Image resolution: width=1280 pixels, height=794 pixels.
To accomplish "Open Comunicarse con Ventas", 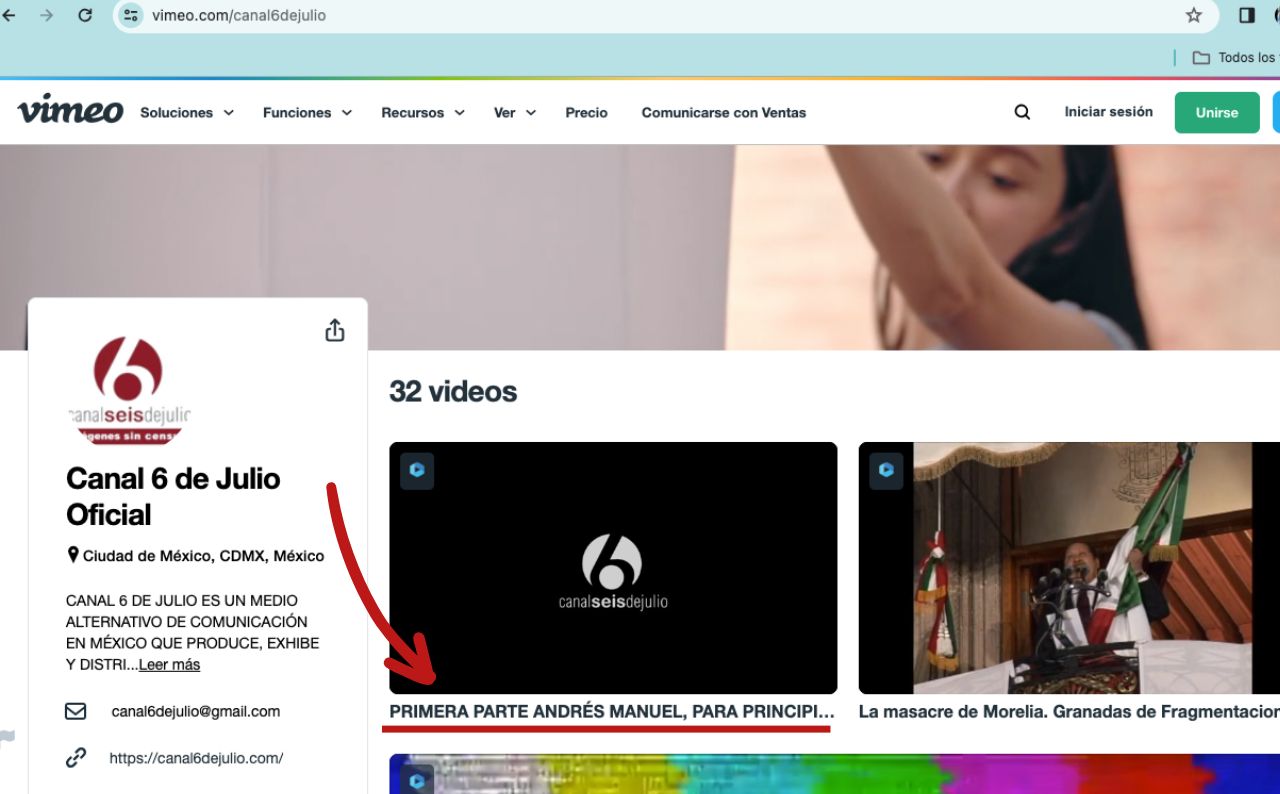I will click(724, 113).
